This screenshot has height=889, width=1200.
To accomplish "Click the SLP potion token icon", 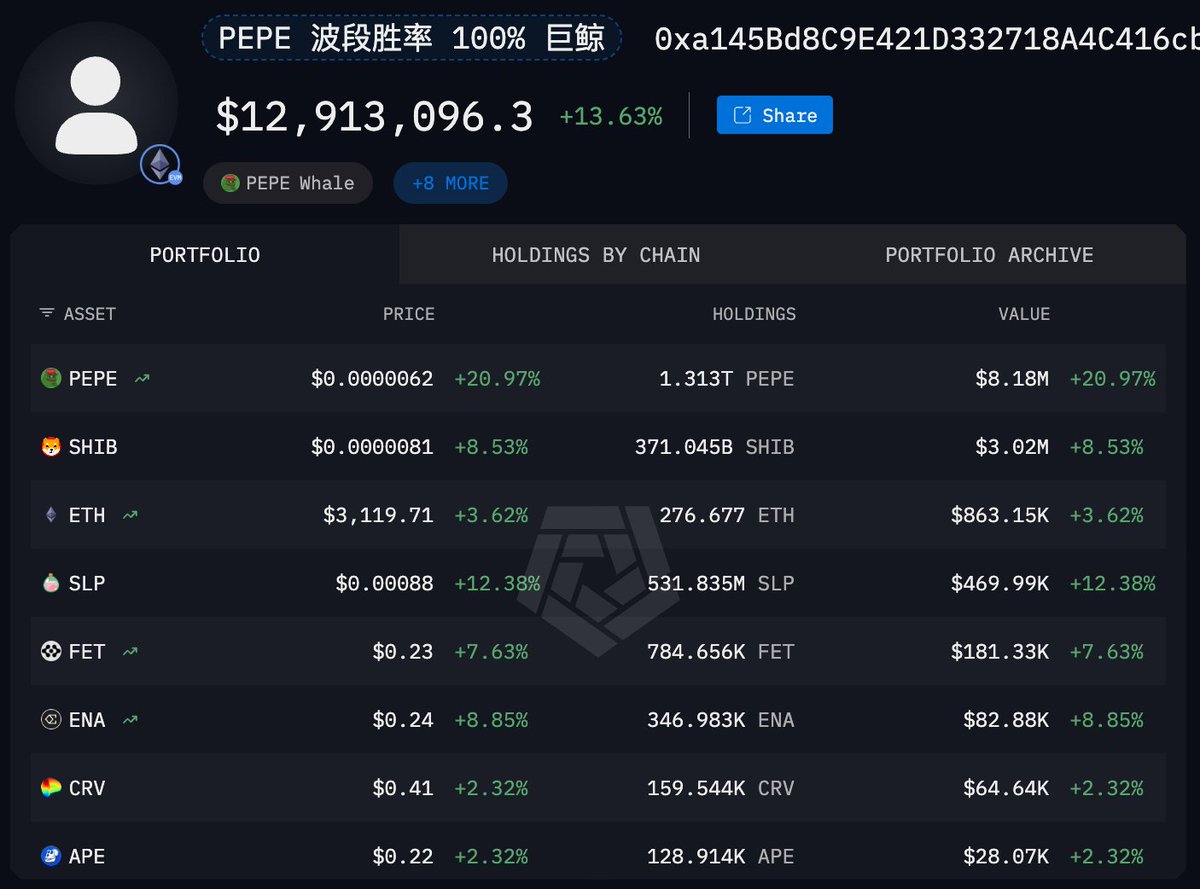I will (51, 583).
